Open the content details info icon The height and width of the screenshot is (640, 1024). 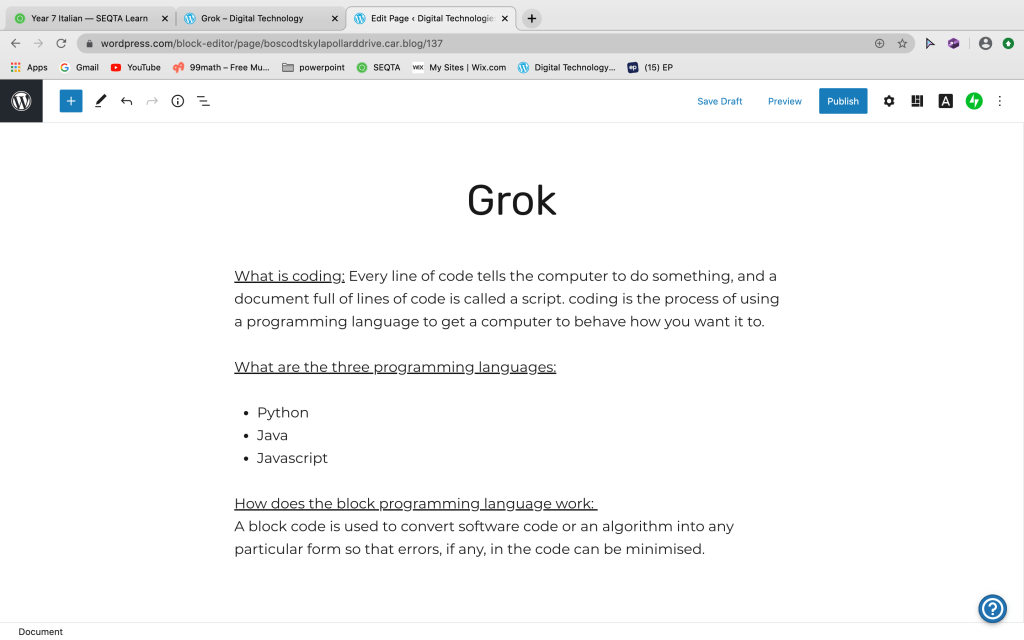[x=178, y=101]
